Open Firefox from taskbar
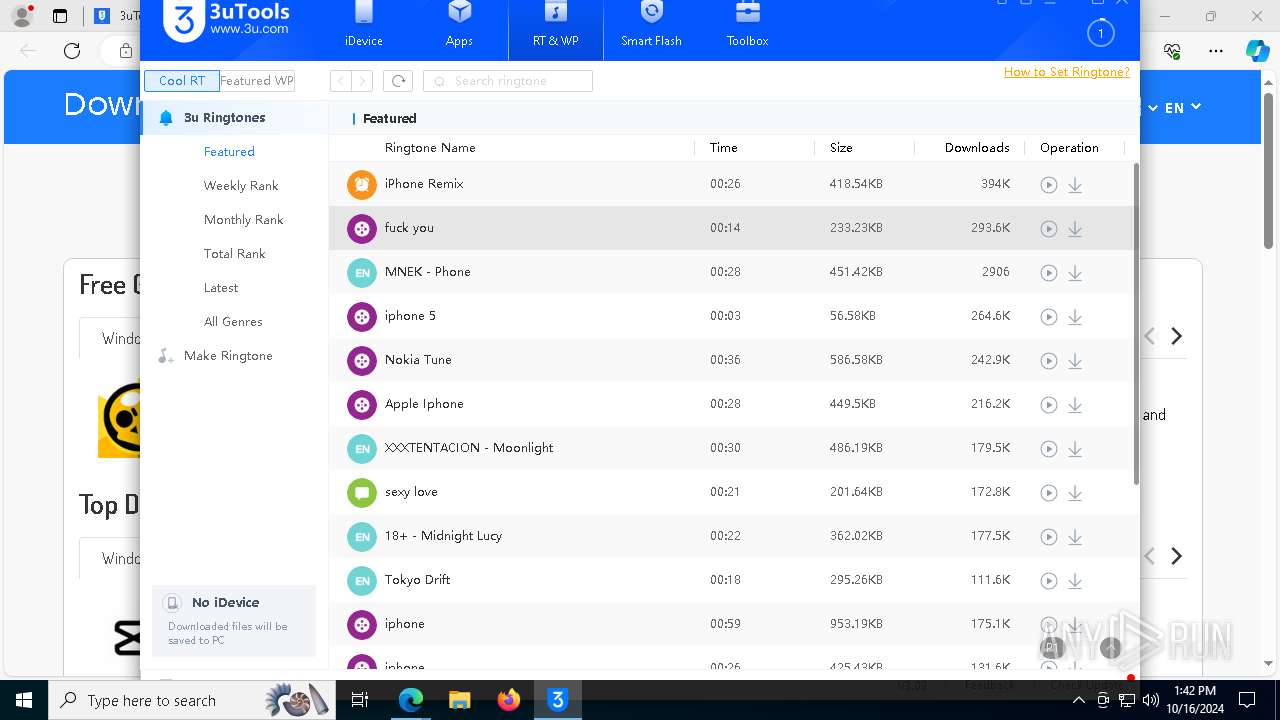Screen dimensions: 1280x720 [509, 700]
